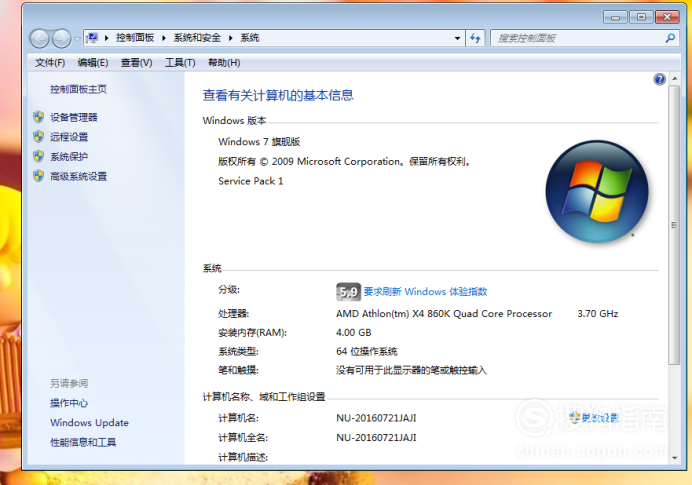Open 操作中心 link in sidebar
The height and width of the screenshot is (485, 692).
pos(69,403)
